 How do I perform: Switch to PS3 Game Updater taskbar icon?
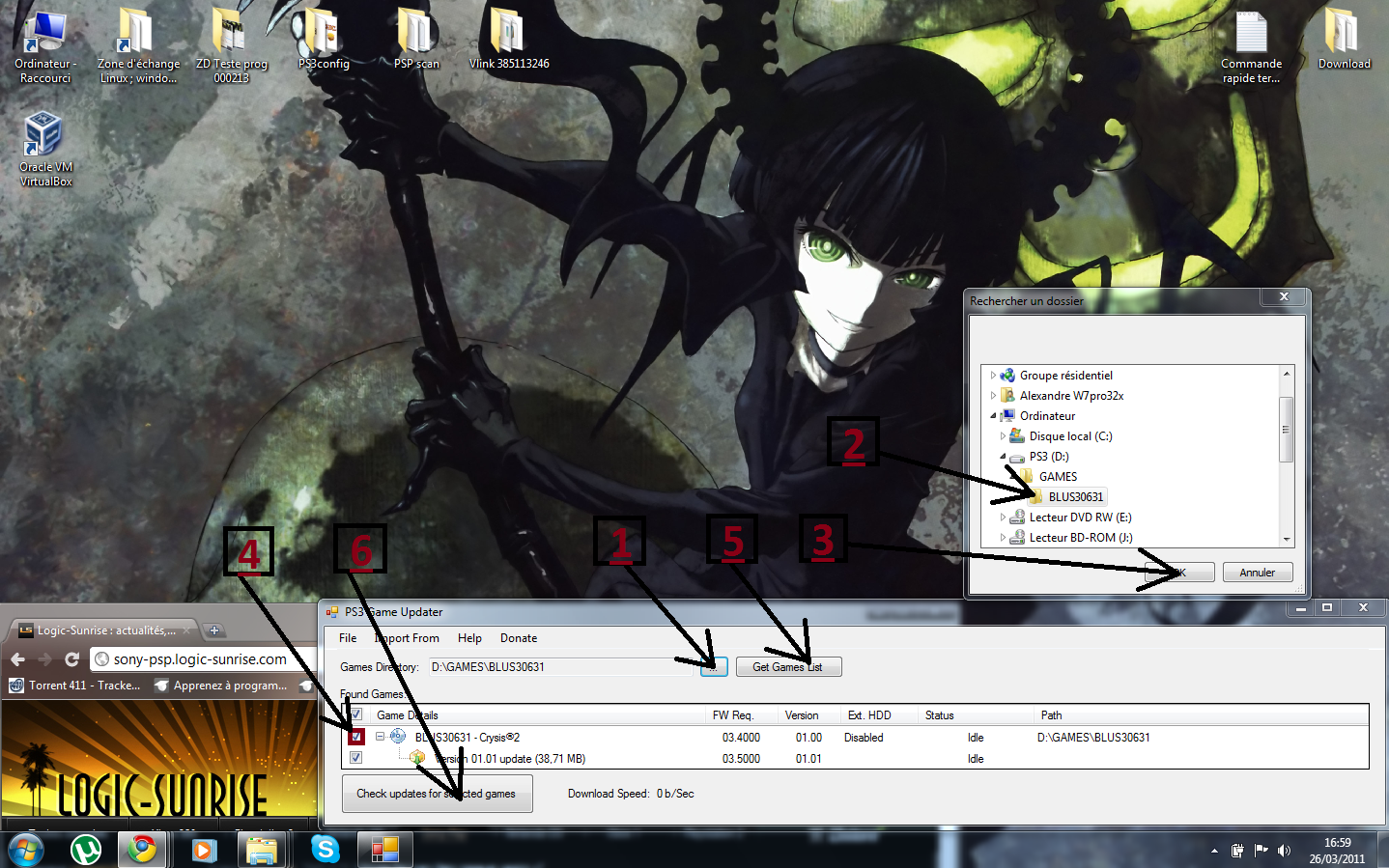(384, 850)
